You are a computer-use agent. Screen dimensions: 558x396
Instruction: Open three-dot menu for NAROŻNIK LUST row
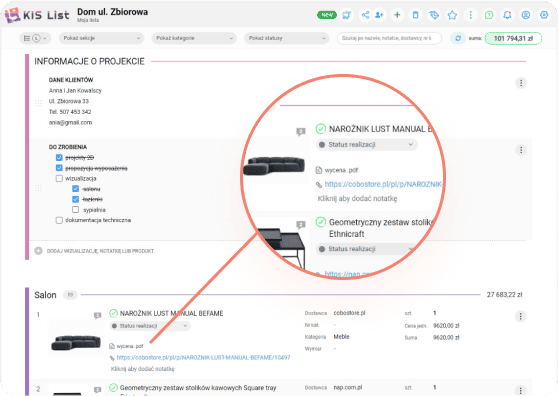520,316
